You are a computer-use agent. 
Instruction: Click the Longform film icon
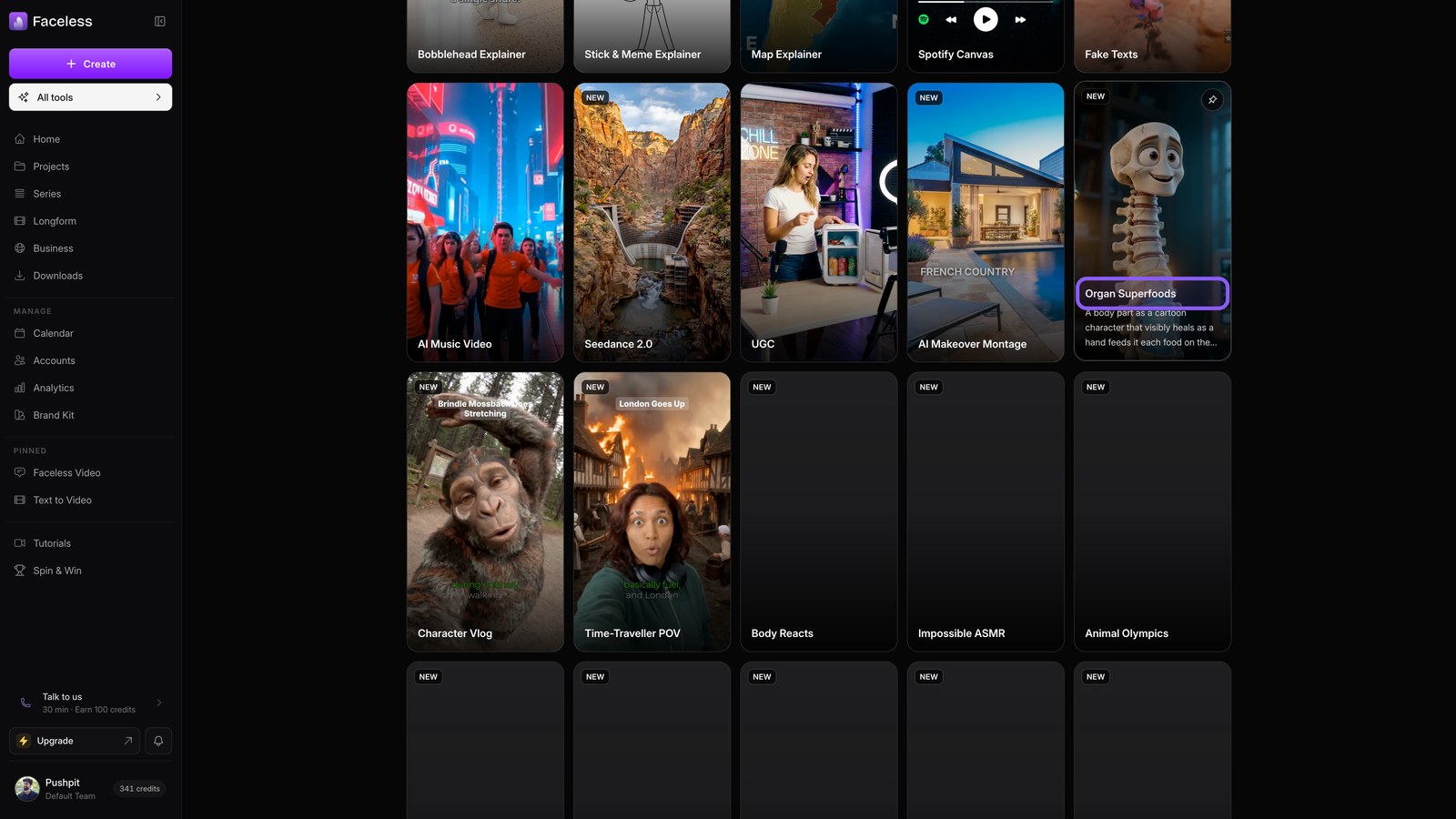click(x=20, y=221)
